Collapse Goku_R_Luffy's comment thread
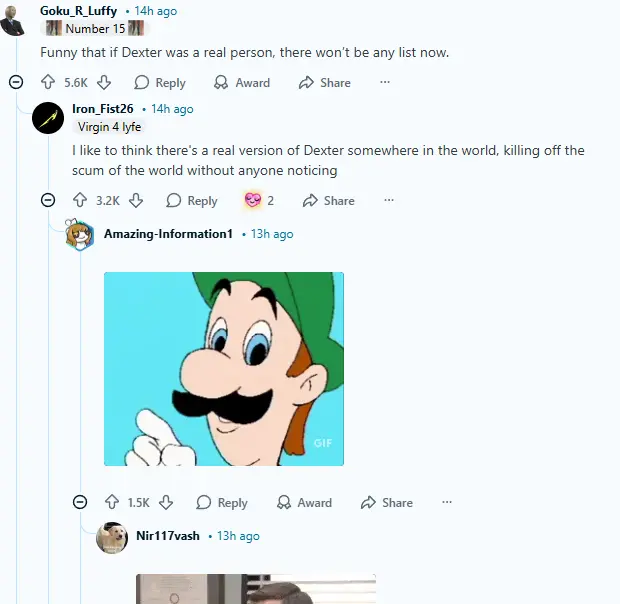Viewport: 620px width, 604px height. (x=16, y=83)
